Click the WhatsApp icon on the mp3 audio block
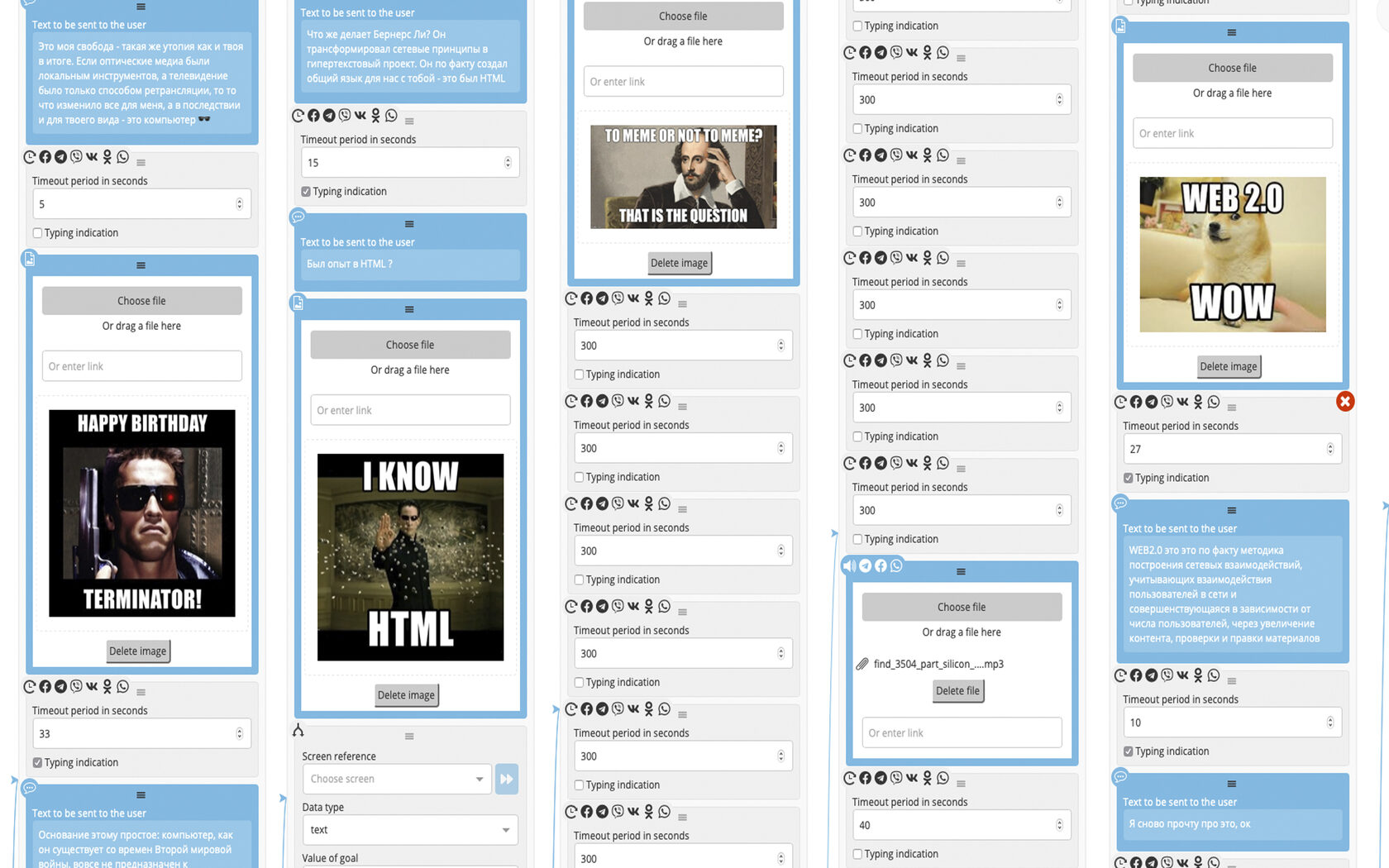 point(897,566)
